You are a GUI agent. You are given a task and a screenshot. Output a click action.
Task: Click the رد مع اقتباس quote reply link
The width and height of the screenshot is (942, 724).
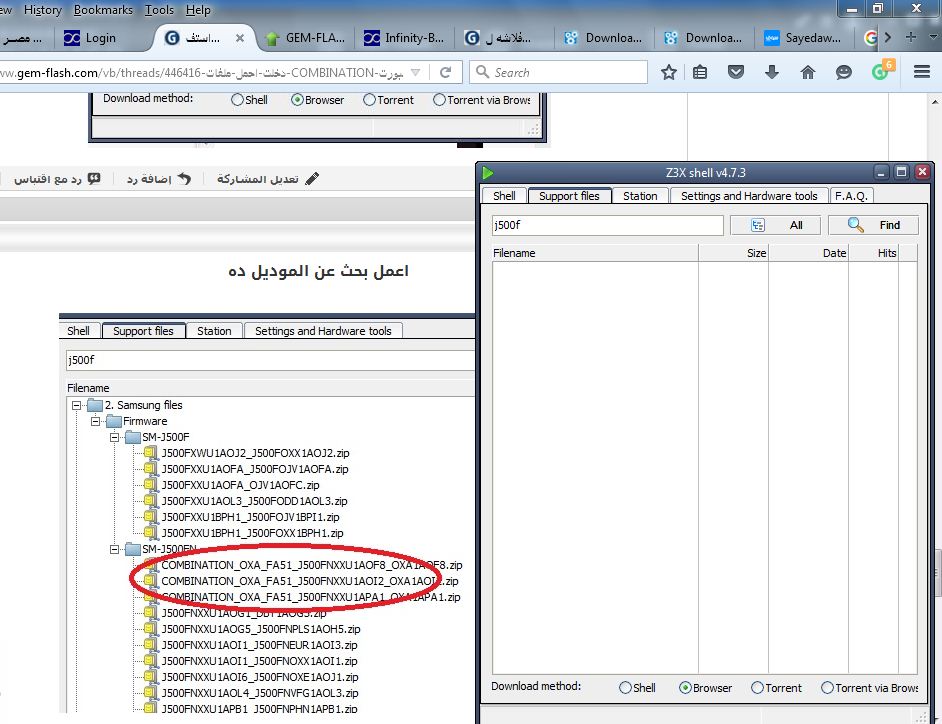pyautogui.click(x=57, y=178)
